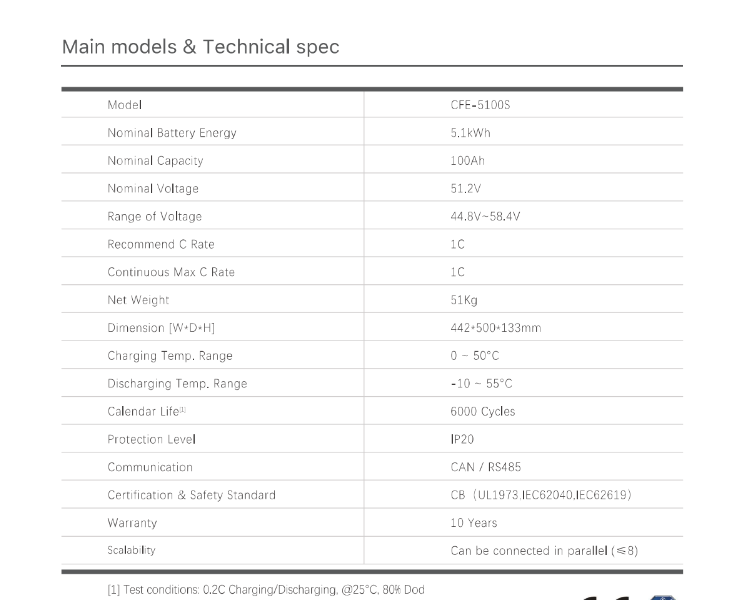Viewport: 731px width, 600px height.
Task: Select the -10 ~ 55°C discharging value
Action: [x=481, y=384]
